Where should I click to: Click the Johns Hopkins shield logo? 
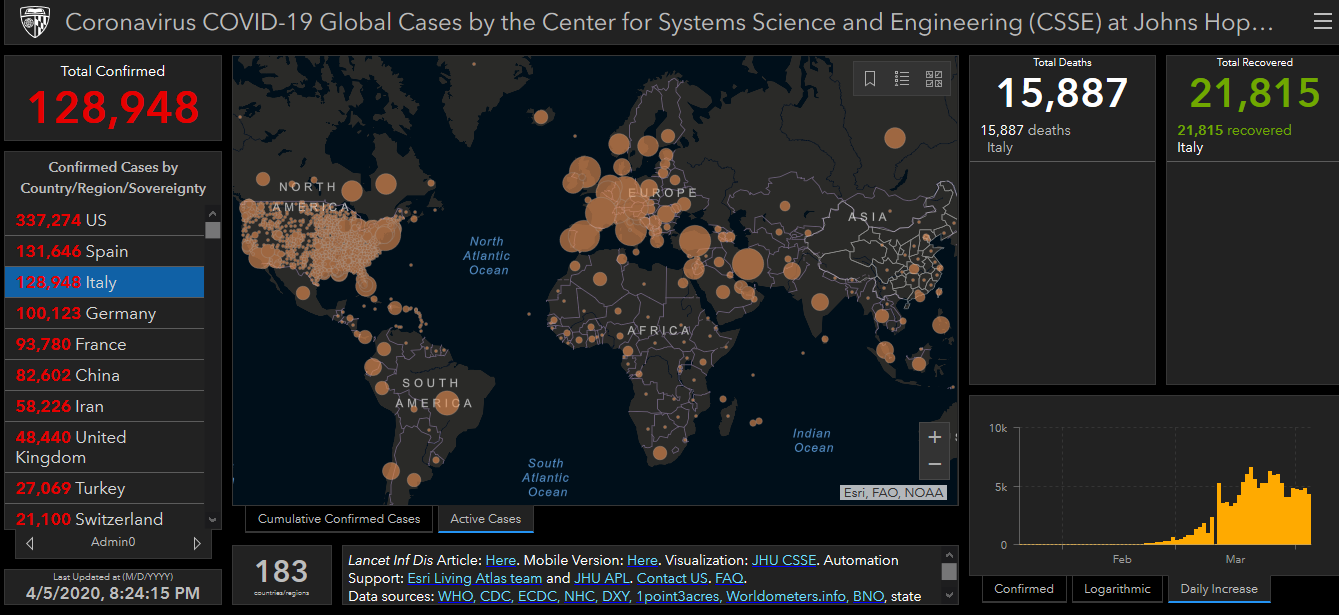point(35,22)
